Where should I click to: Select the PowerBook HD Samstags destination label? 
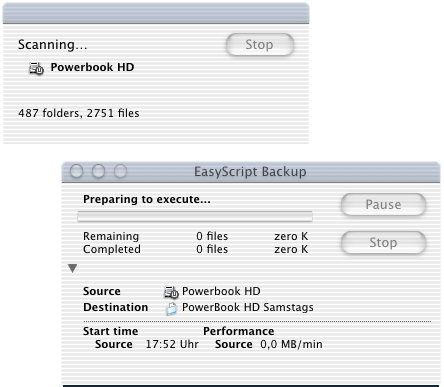[248, 307]
